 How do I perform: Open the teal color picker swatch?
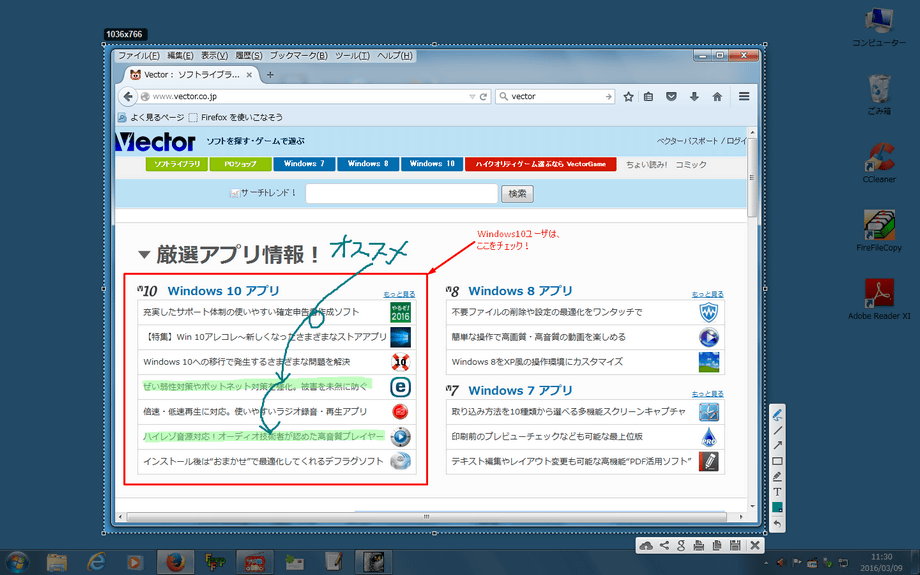pos(777,508)
